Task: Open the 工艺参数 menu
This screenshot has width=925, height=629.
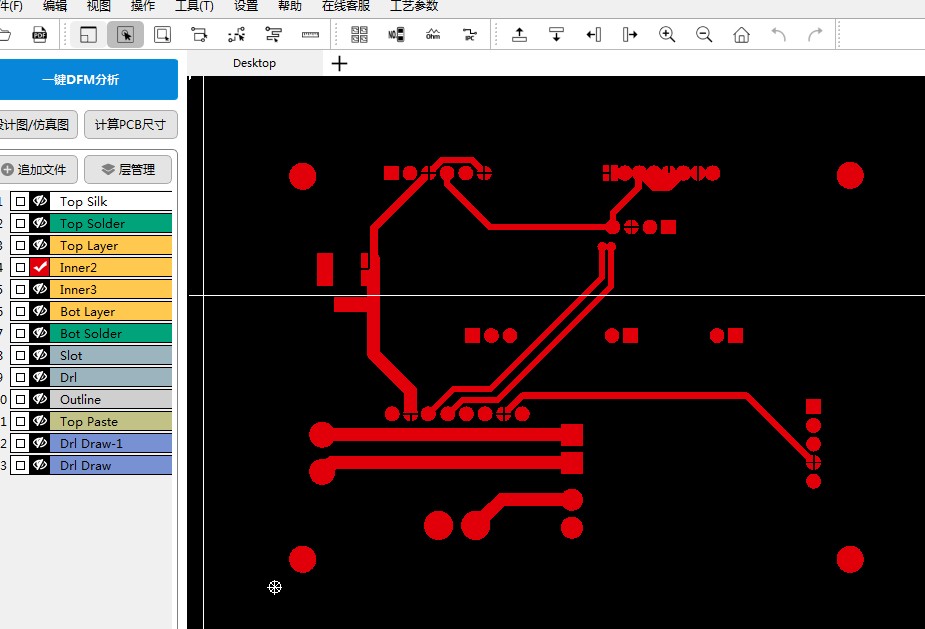Action: (414, 6)
